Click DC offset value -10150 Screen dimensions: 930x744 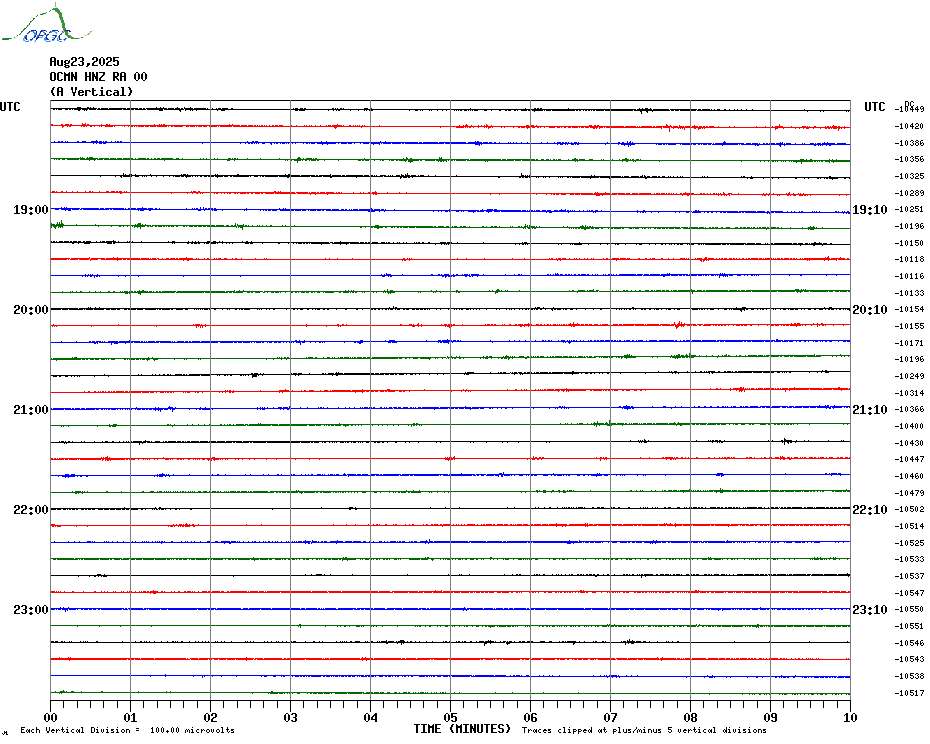pos(910,243)
